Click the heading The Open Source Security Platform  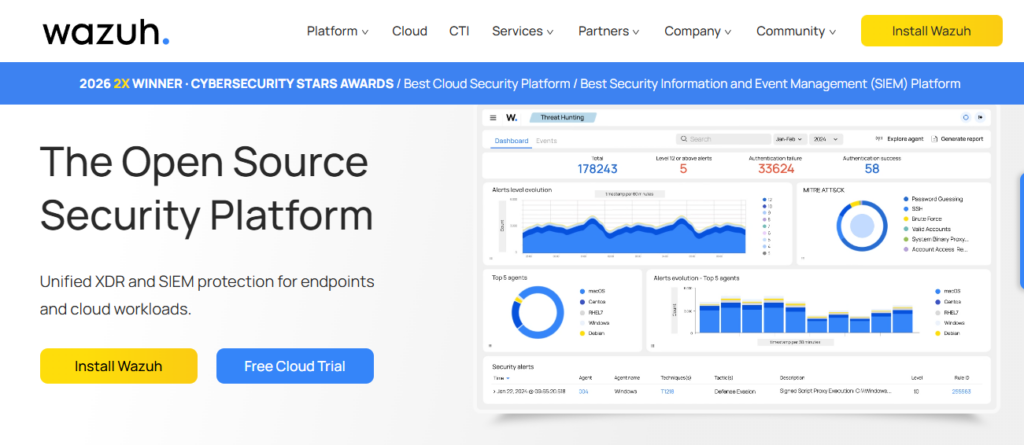206,189
